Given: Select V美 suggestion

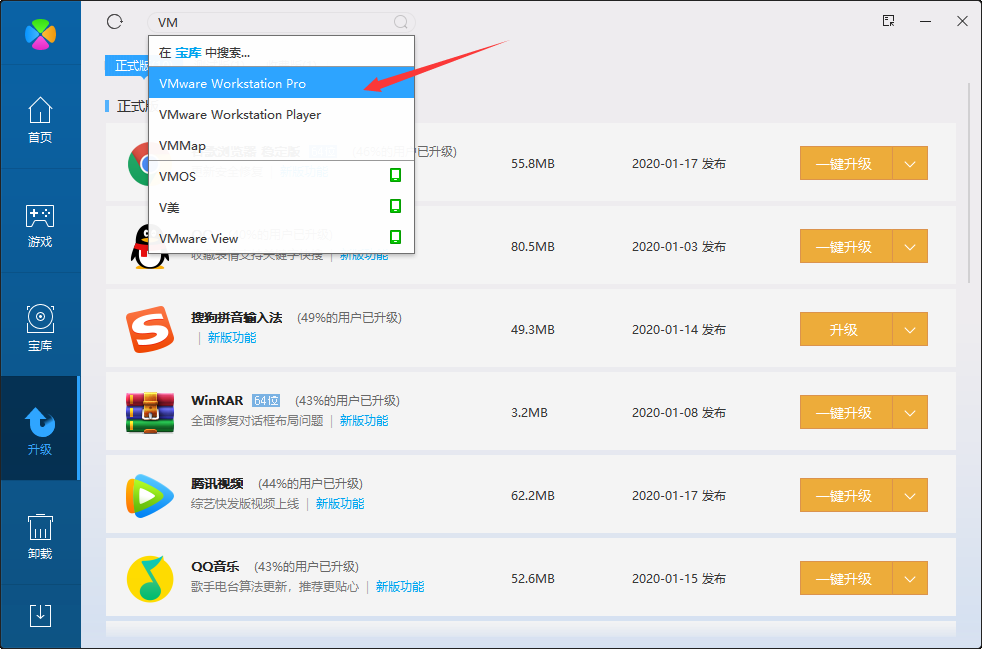Looking at the screenshot, I should [x=281, y=207].
